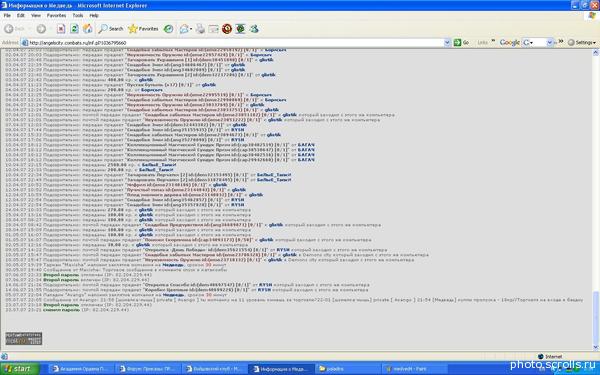Click the green Go button
The width and height of the screenshot is (600, 375).
(x=461, y=43)
